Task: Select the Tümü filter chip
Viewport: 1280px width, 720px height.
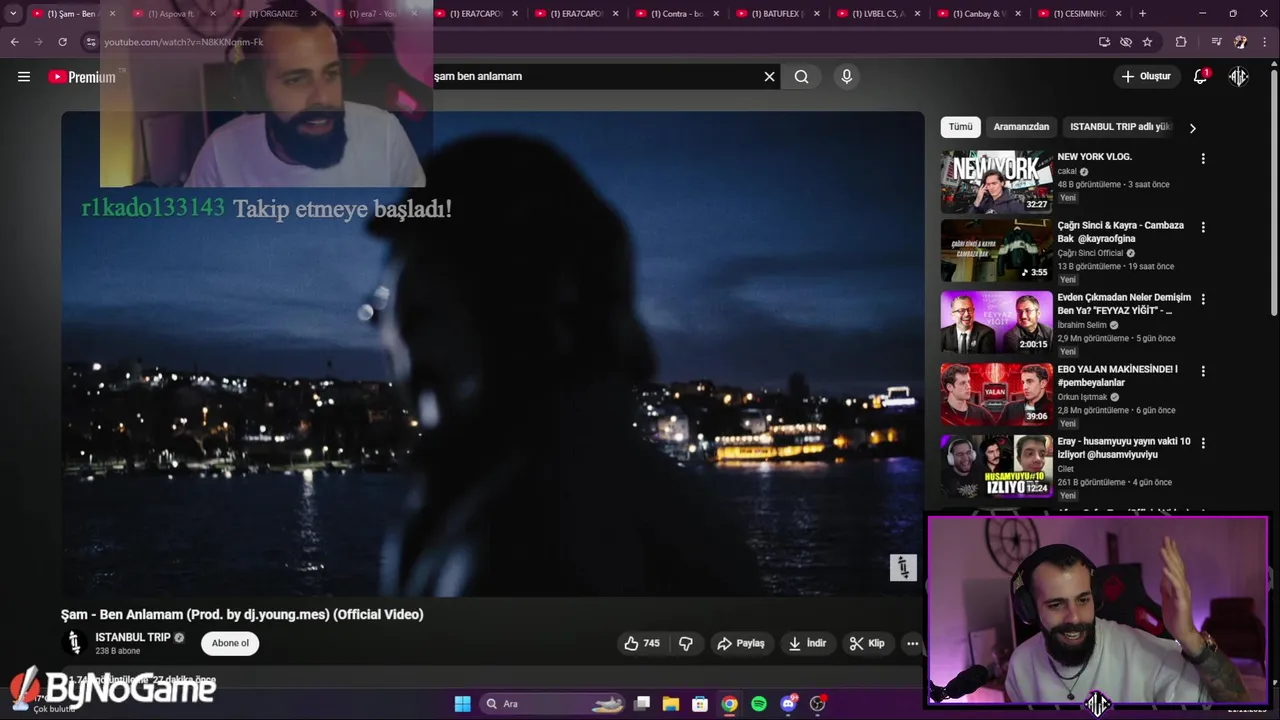Action: pyautogui.click(x=960, y=127)
